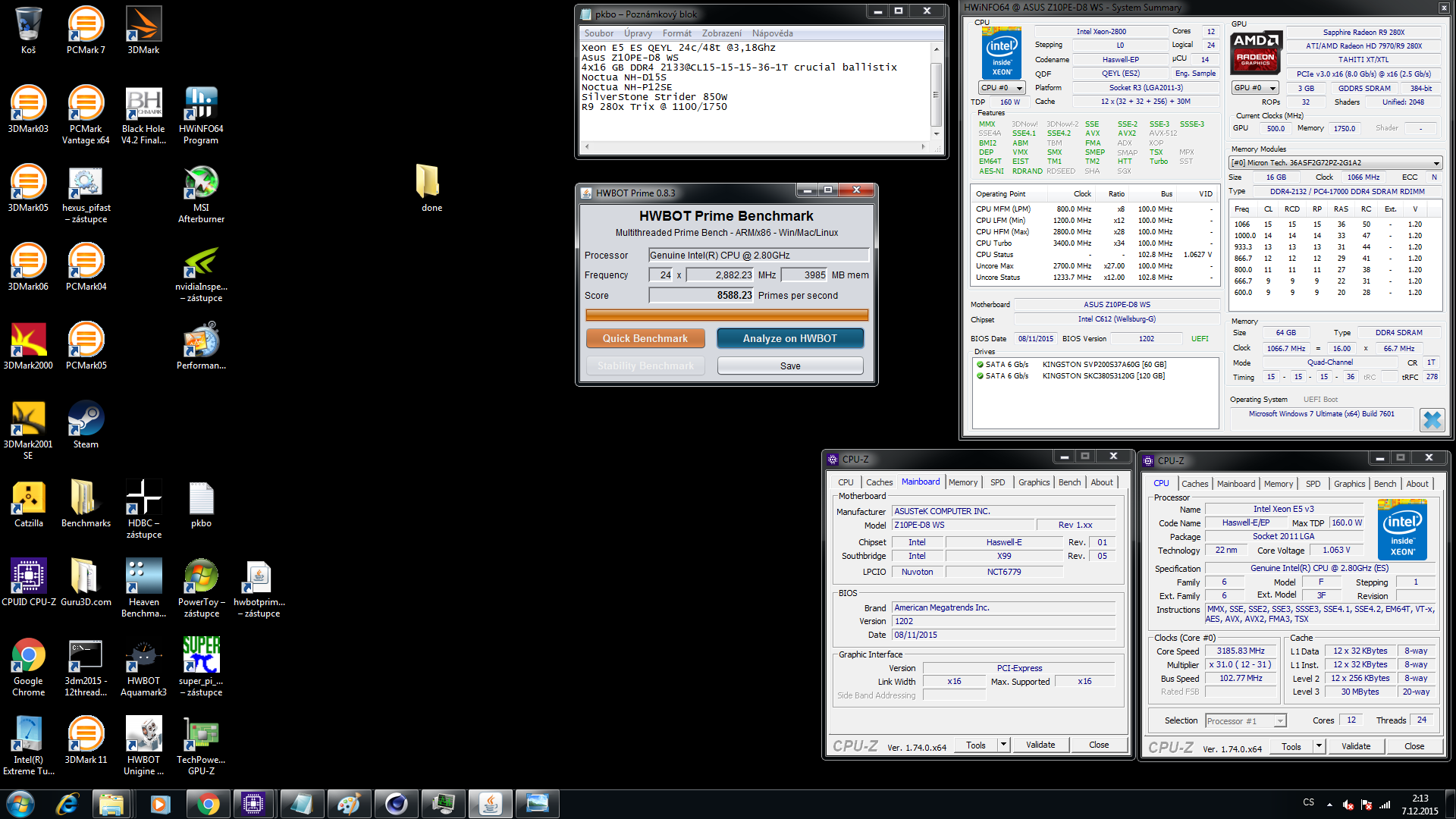Image resolution: width=1456 pixels, height=819 pixels.
Task: Open Java app taskbar button
Action: coord(490,804)
